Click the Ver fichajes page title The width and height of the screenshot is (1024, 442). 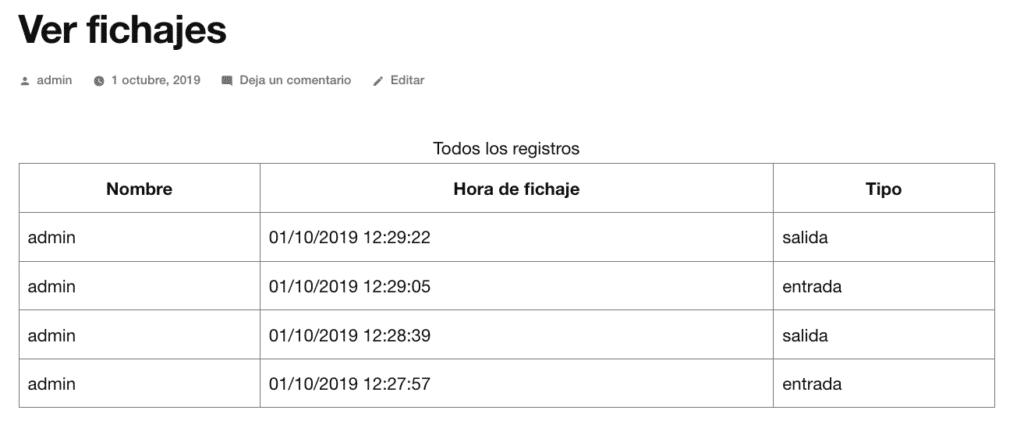(122, 29)
